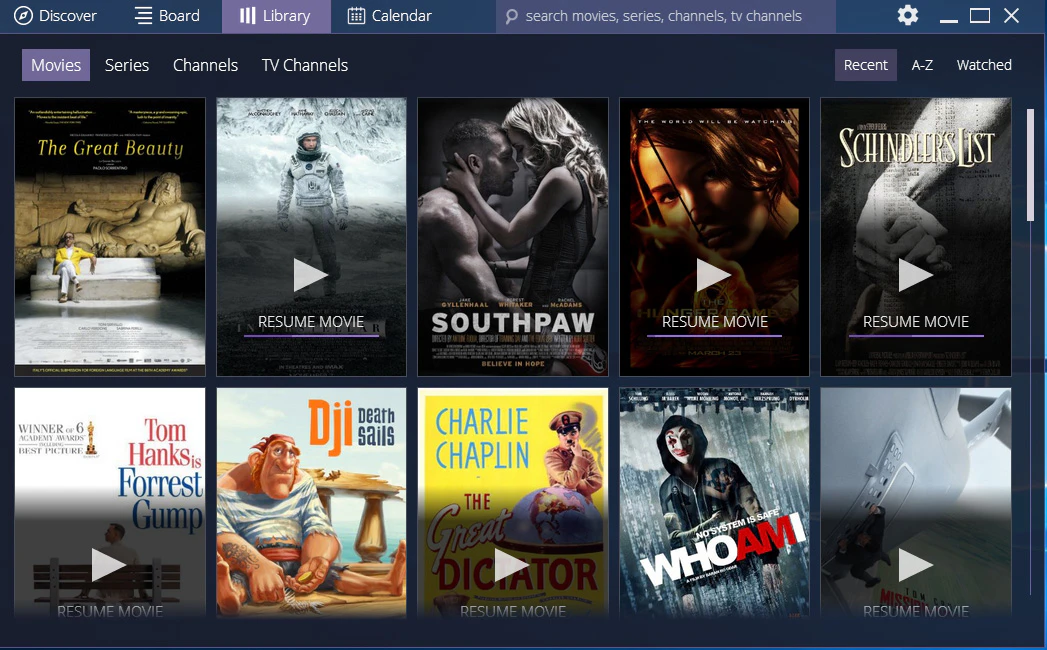The height and width of the screenshot is (650, 1047).
Task: Click the compass icon beside Discover
Action: pyautogui.click(x=23, y=16)
